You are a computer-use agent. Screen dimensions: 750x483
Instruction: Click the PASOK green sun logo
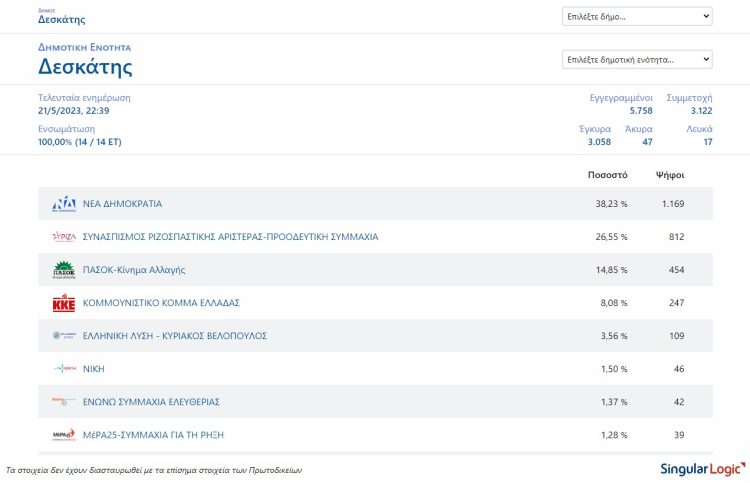point(64,270)
